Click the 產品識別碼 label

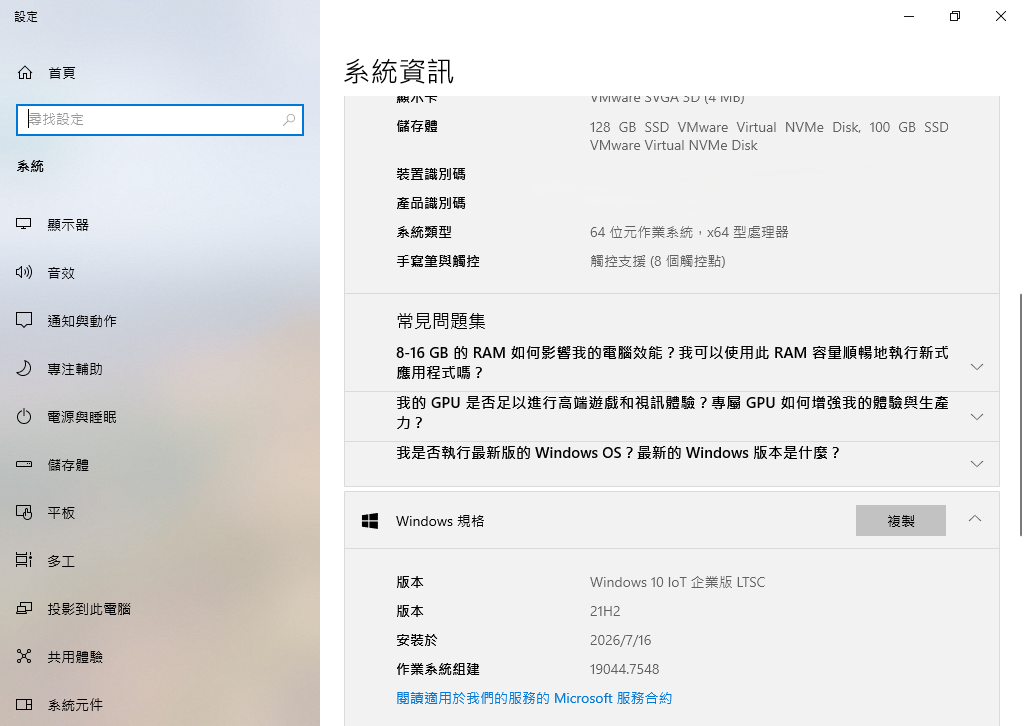point(431,204)
